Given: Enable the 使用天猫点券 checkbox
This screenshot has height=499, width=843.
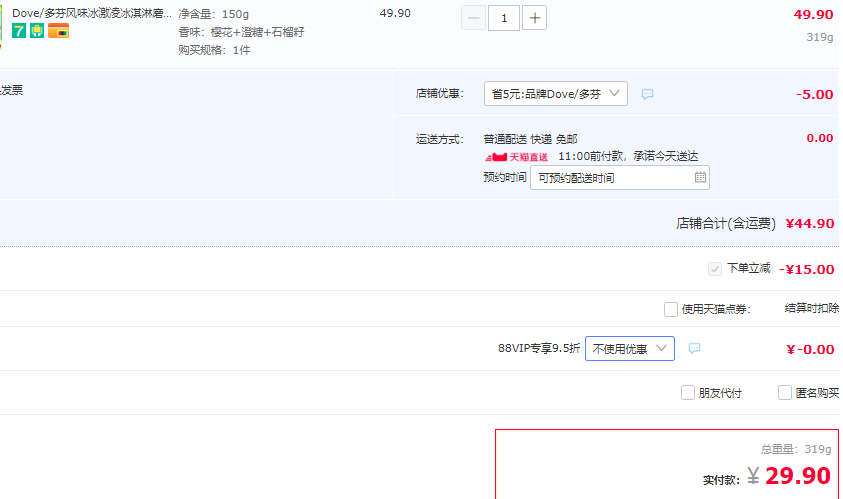Looking at the screenshot, I should pyautogui.click(x=670, y=309).
